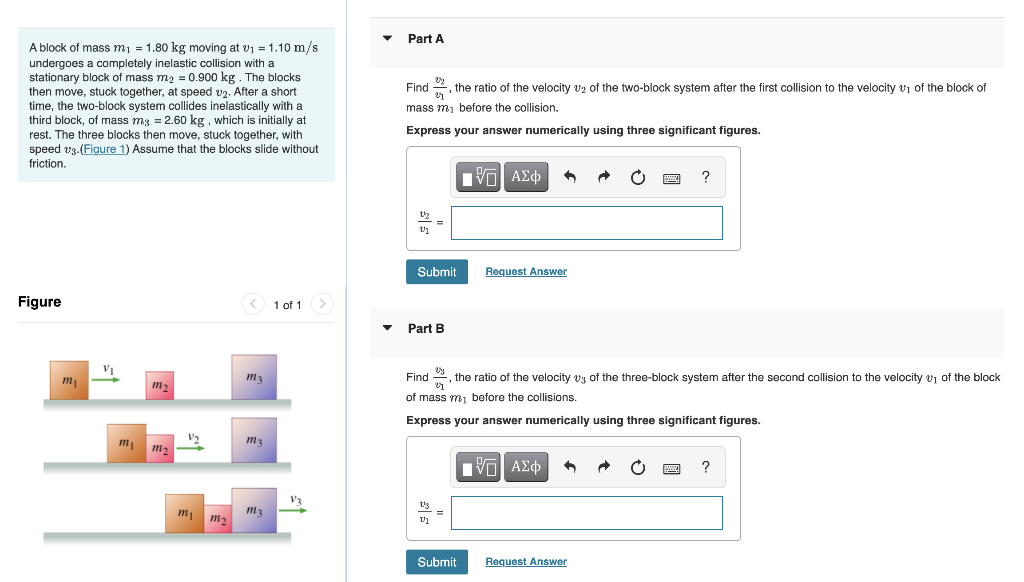1024x582 pixels.
Task: Advance to the next figure
Action: coord(322,304)
